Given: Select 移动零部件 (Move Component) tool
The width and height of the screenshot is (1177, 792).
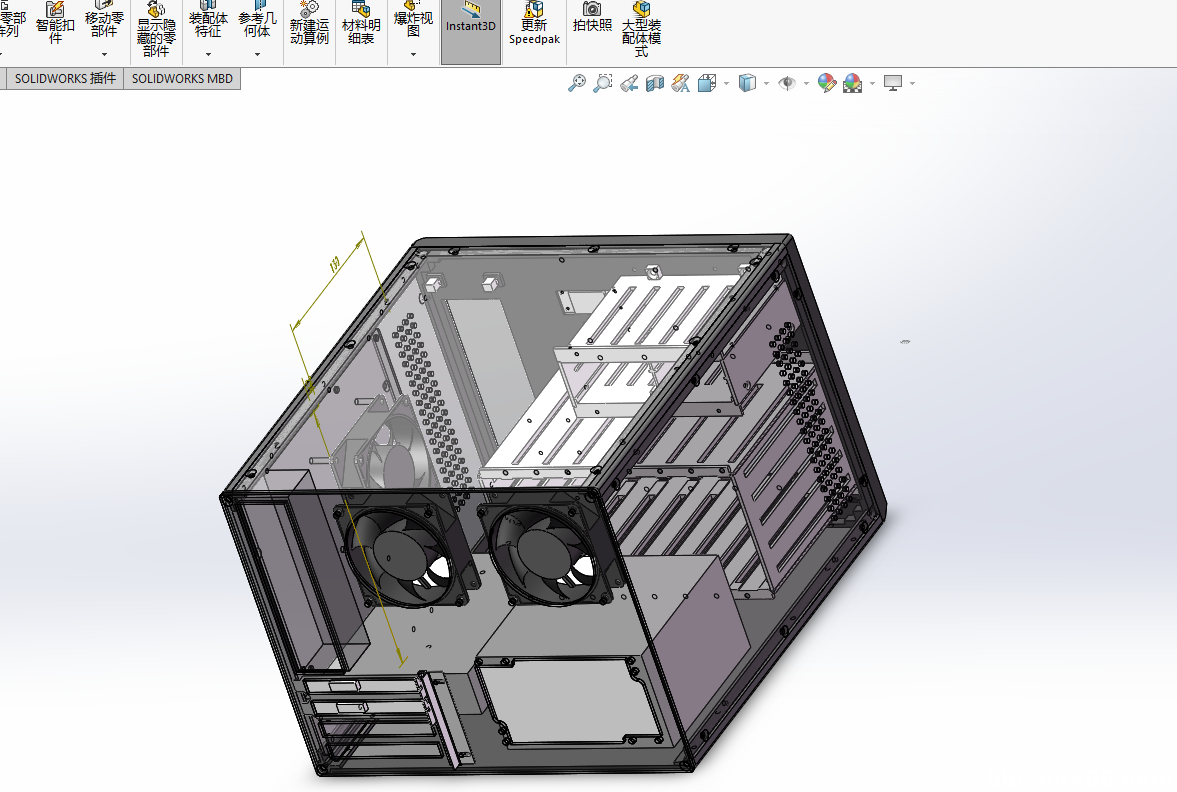Looking at the screenshot, I should tap(104, 21).
